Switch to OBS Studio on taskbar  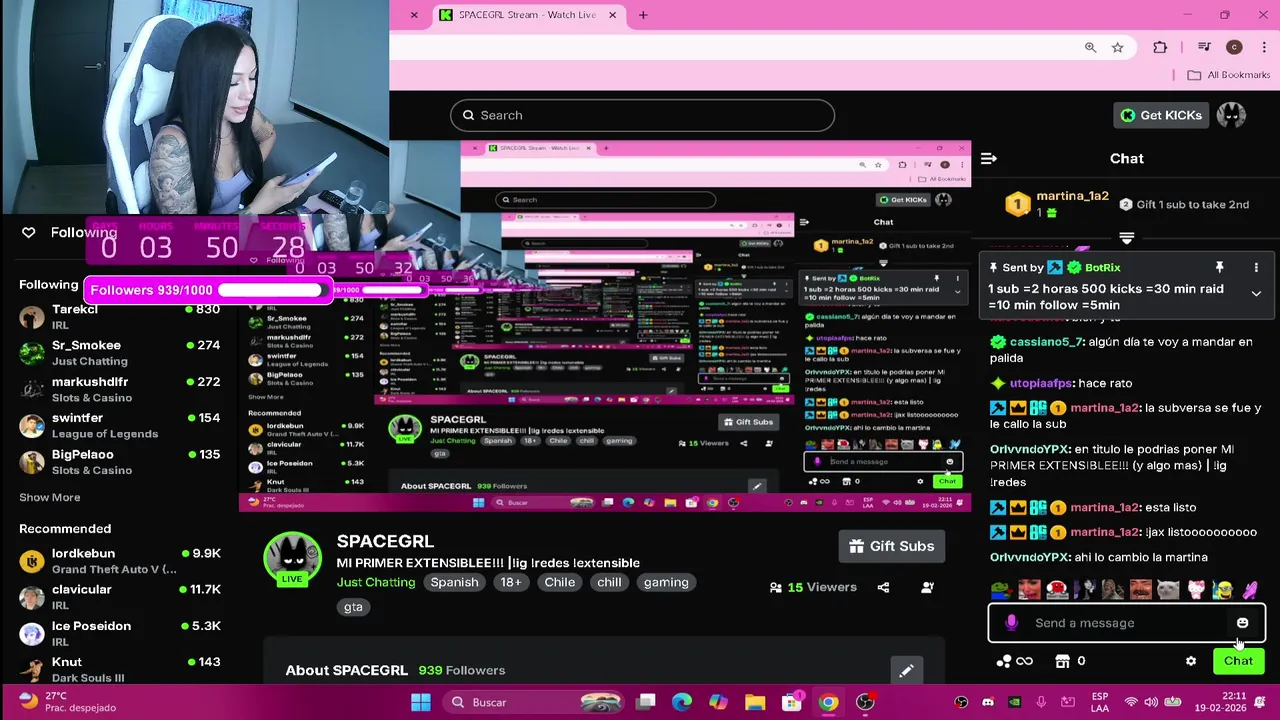(x=865, y=702)
